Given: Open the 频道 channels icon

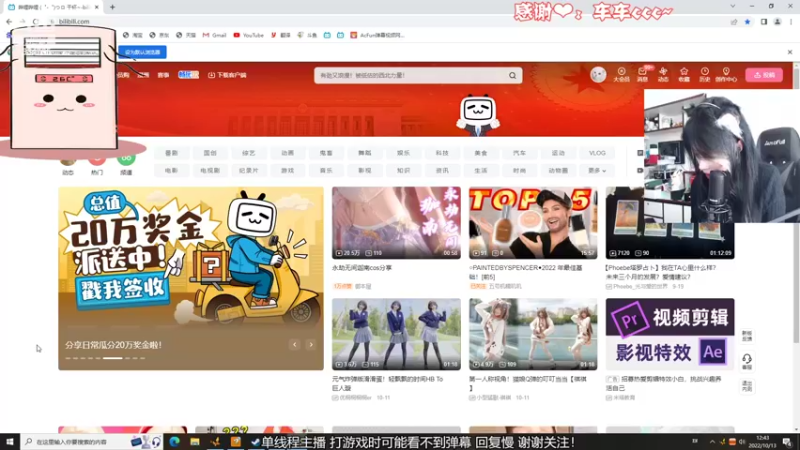Looking at the screenshot, I should click(x=126, y=164).
